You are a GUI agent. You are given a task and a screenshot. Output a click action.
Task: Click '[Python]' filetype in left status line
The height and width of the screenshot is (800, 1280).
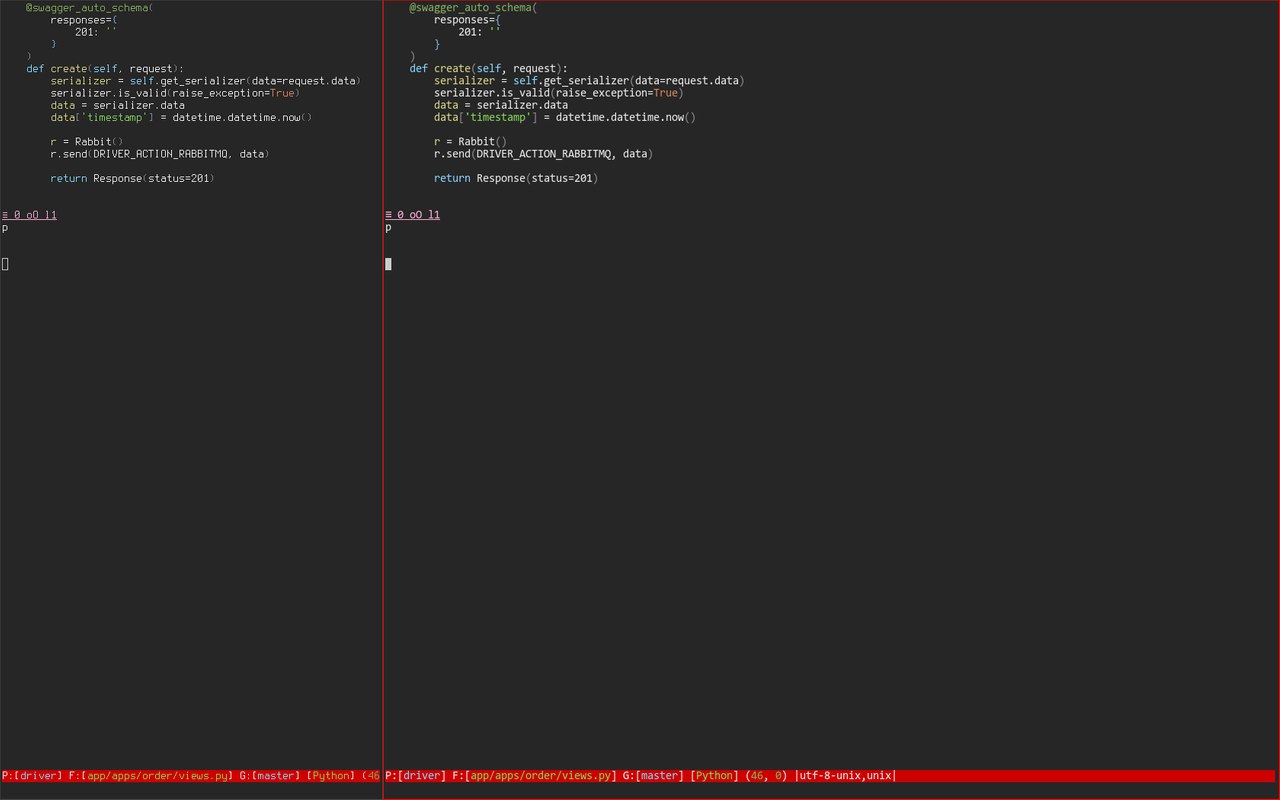(331, 776)
